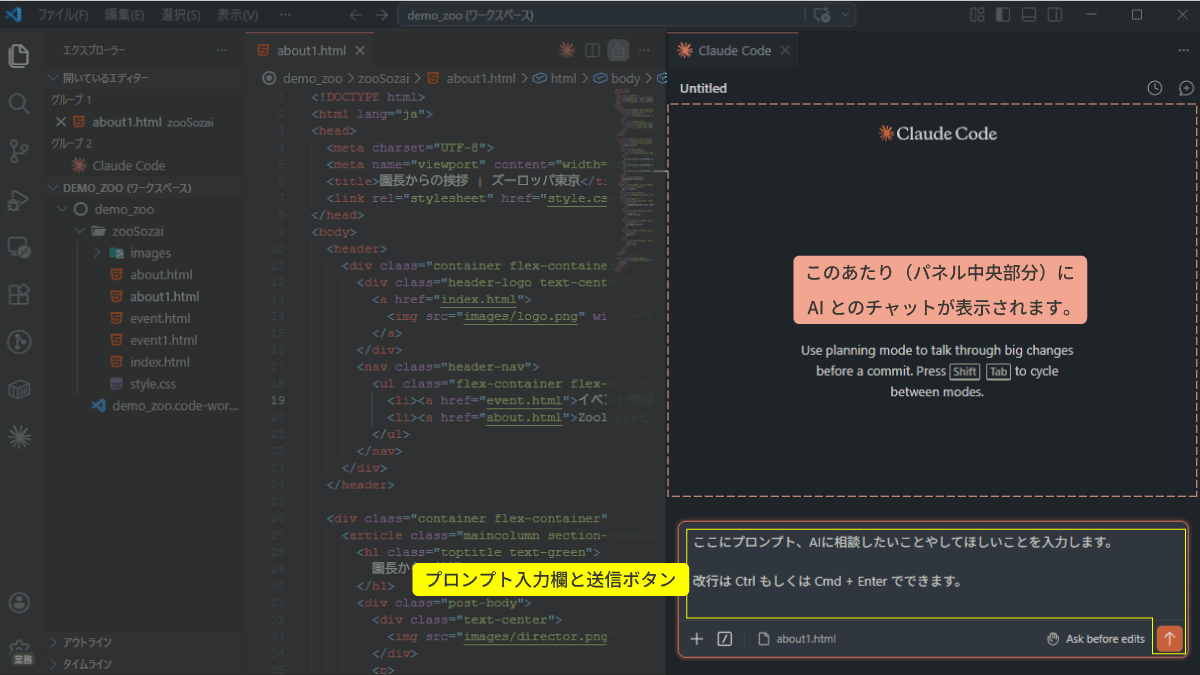Click the plus attach icon in prompt box
The height and width of the screenshot is (675, 1200).
pyautogui.click(x=697, y=639)
